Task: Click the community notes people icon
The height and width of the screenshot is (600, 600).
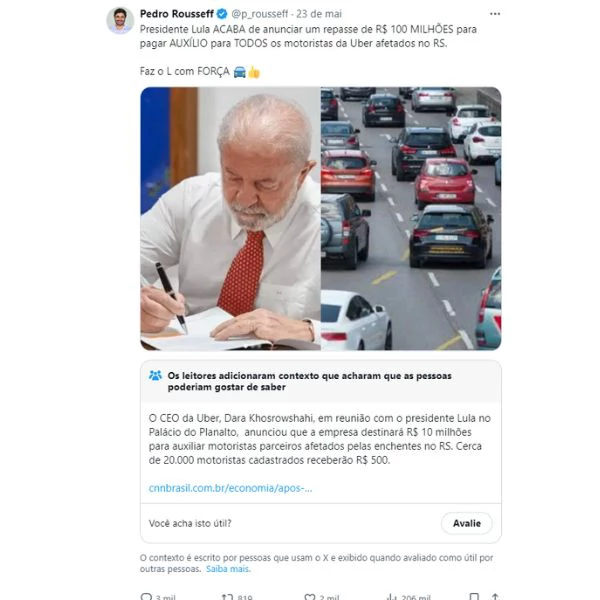Action: click(155, 376)
